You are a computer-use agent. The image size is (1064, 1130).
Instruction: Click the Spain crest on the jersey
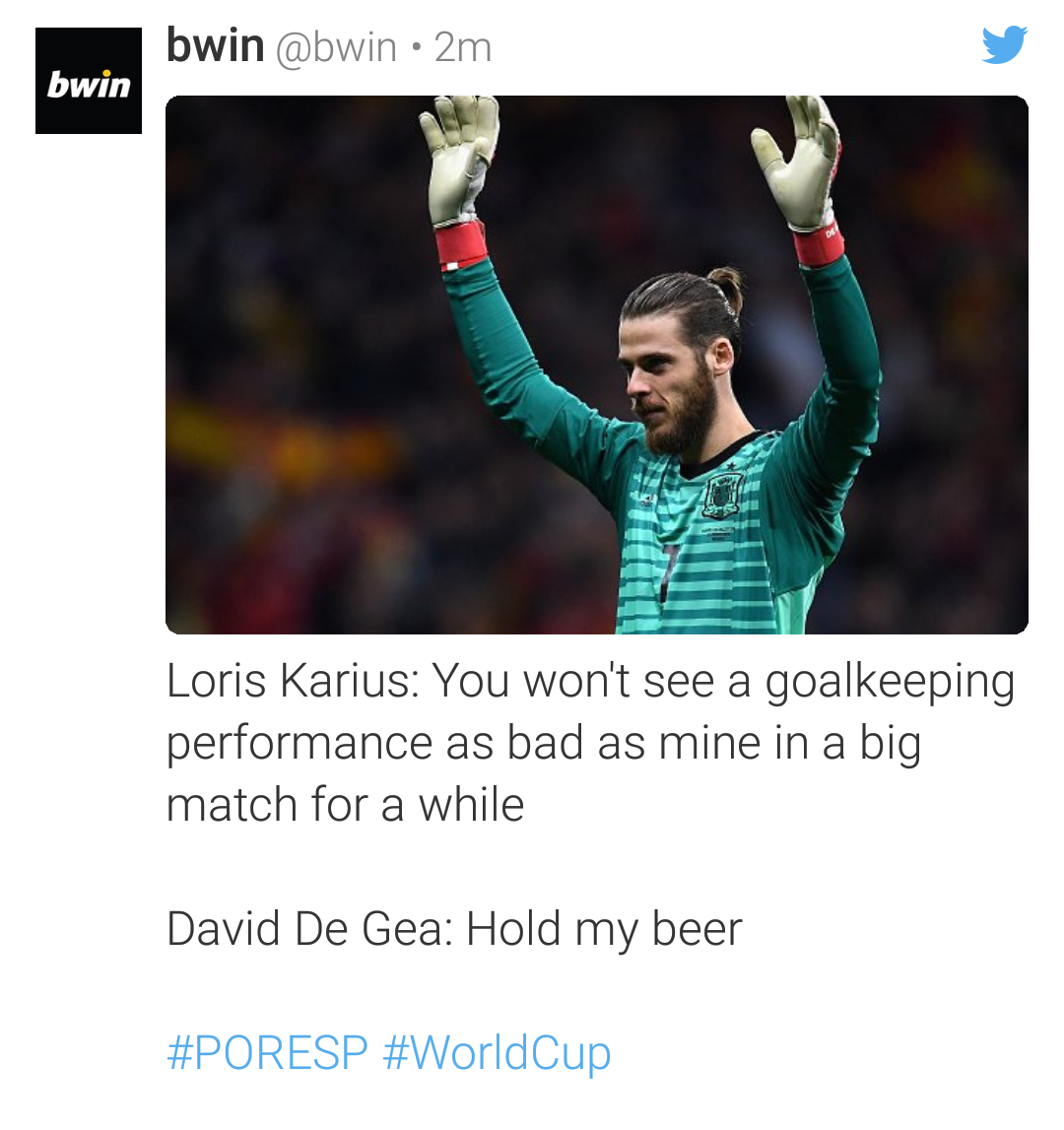pos(722,498)
